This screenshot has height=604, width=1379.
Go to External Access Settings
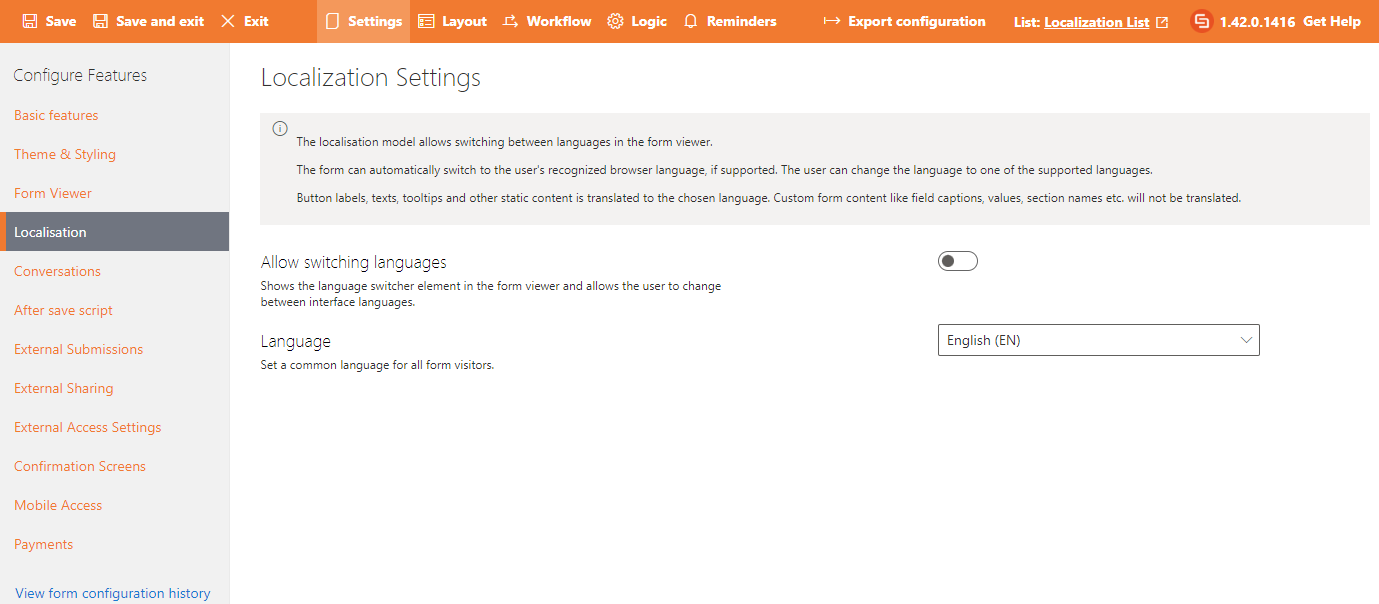pyautogui.click(x=87, y=427)
